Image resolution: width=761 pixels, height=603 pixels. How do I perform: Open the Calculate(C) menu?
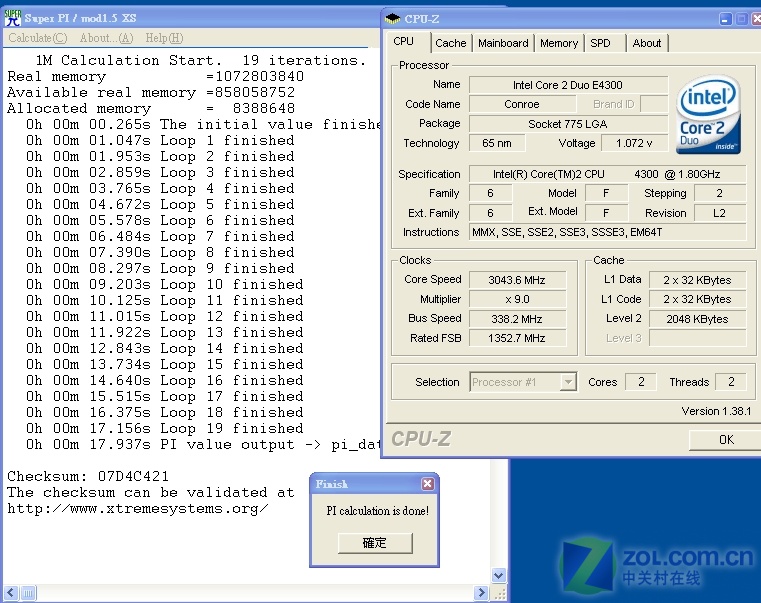pyautogui.click(x=38, y=38)
